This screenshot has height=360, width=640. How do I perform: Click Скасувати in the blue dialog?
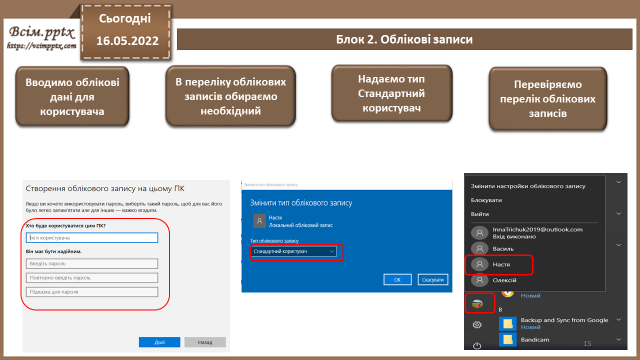click(433, 280)
